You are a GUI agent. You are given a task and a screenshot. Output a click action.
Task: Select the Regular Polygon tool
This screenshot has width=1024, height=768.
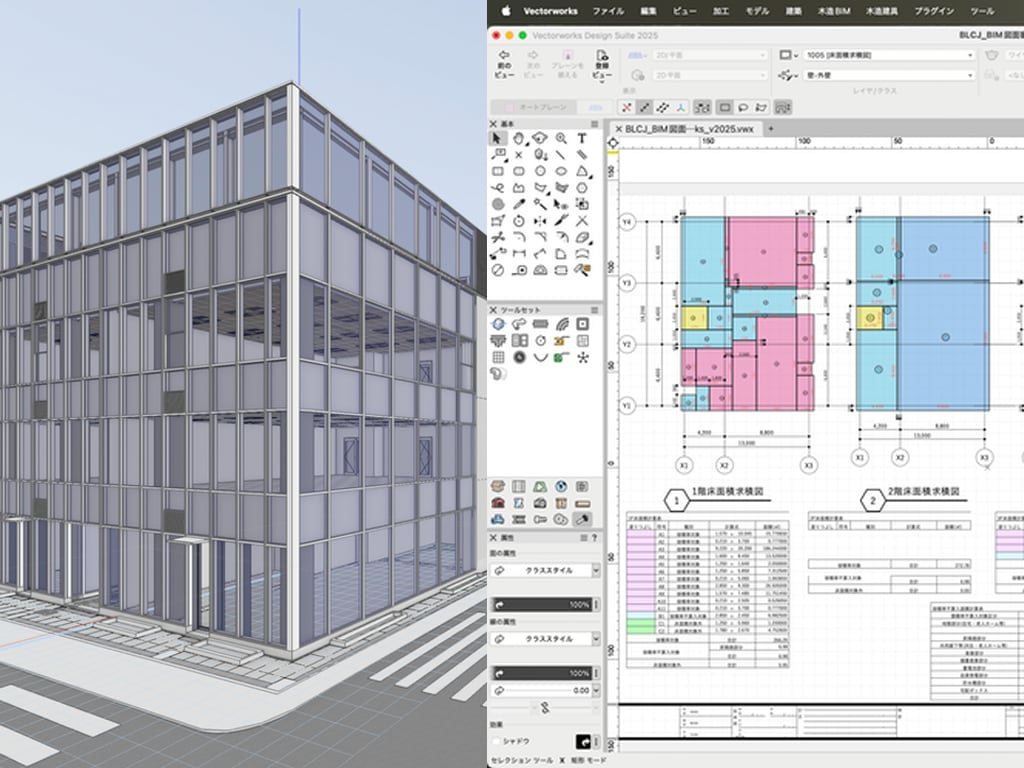tap(582, 188)
